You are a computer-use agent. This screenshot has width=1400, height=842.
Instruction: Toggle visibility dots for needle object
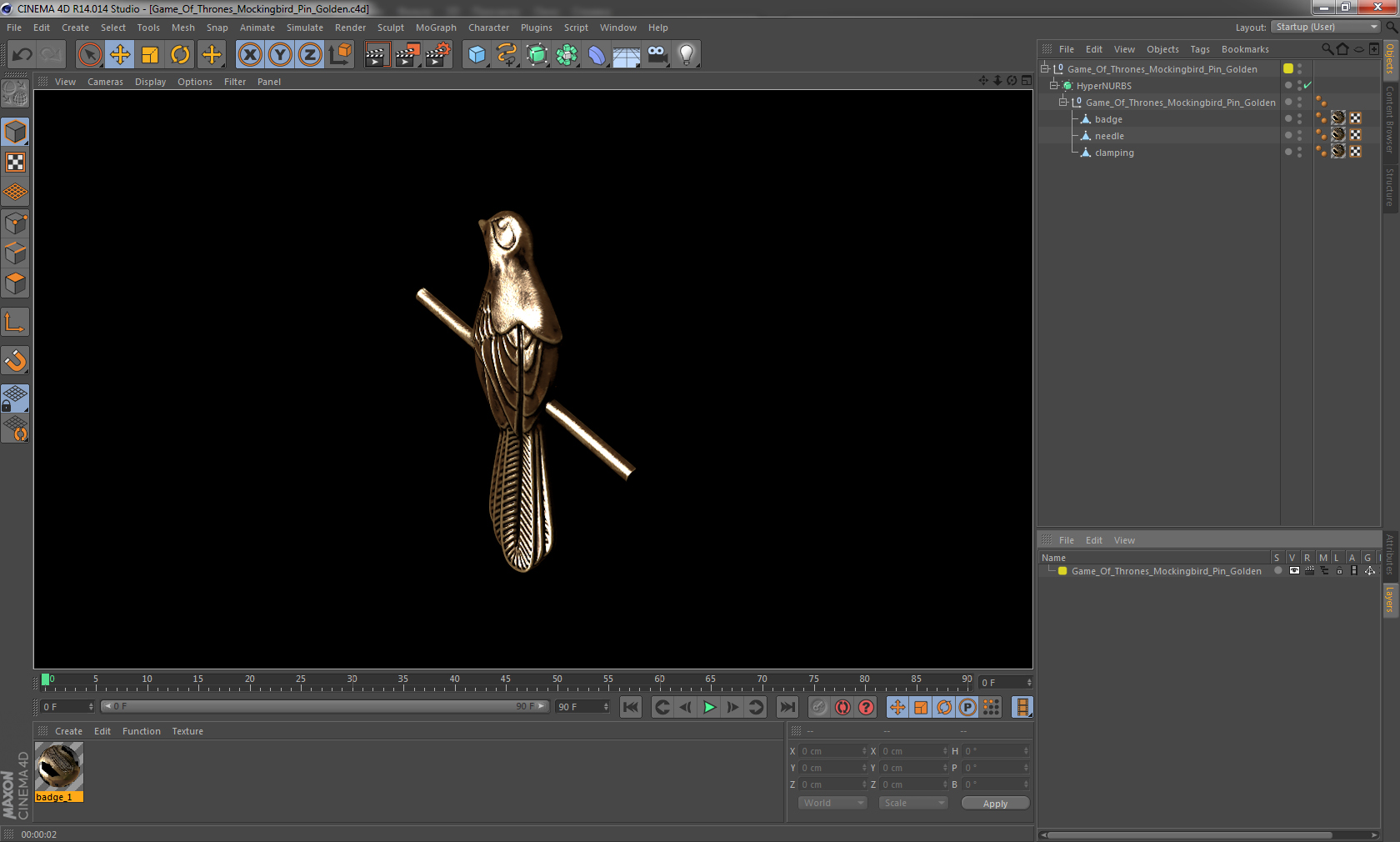[1299, 135]
